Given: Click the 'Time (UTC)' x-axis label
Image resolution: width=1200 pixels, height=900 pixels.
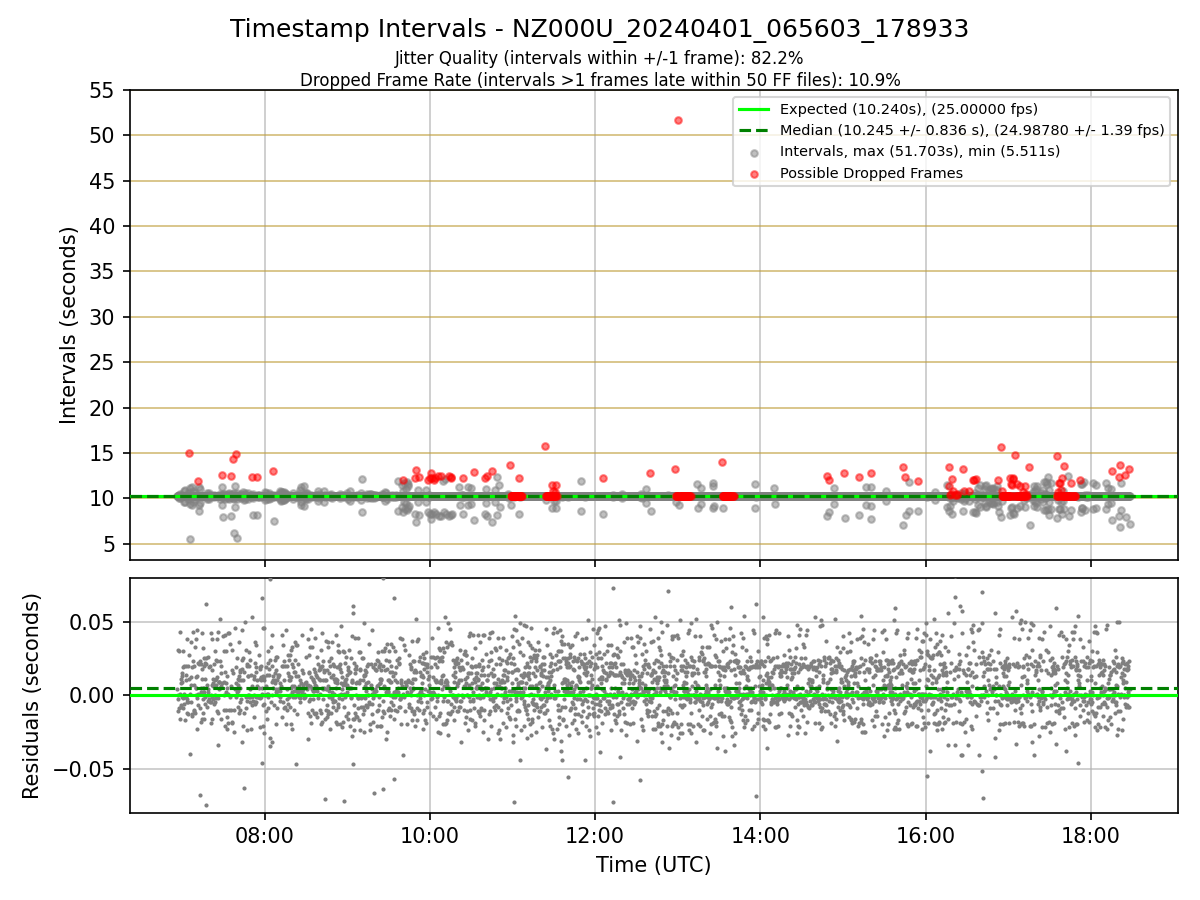Looking at the screenshot, I should [x=653, y=865].
